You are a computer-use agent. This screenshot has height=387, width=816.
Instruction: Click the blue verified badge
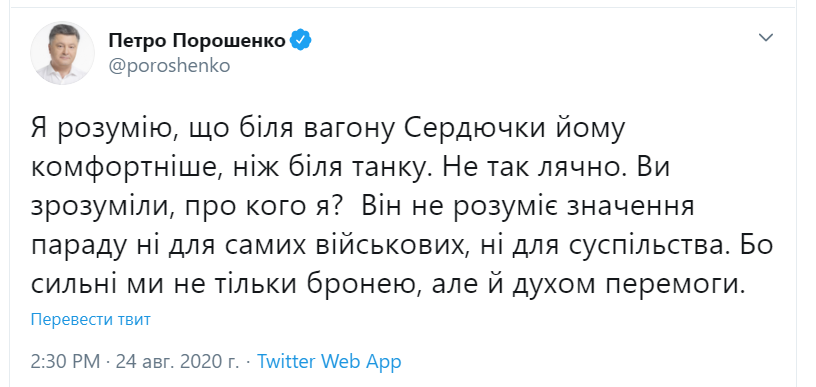(300, 40)
